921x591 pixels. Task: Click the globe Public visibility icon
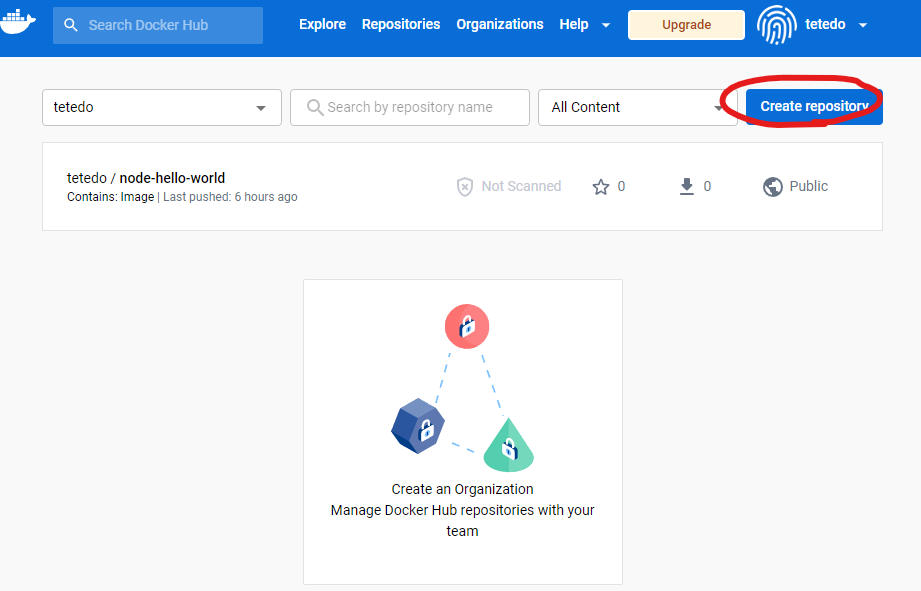tap(773, 187)
